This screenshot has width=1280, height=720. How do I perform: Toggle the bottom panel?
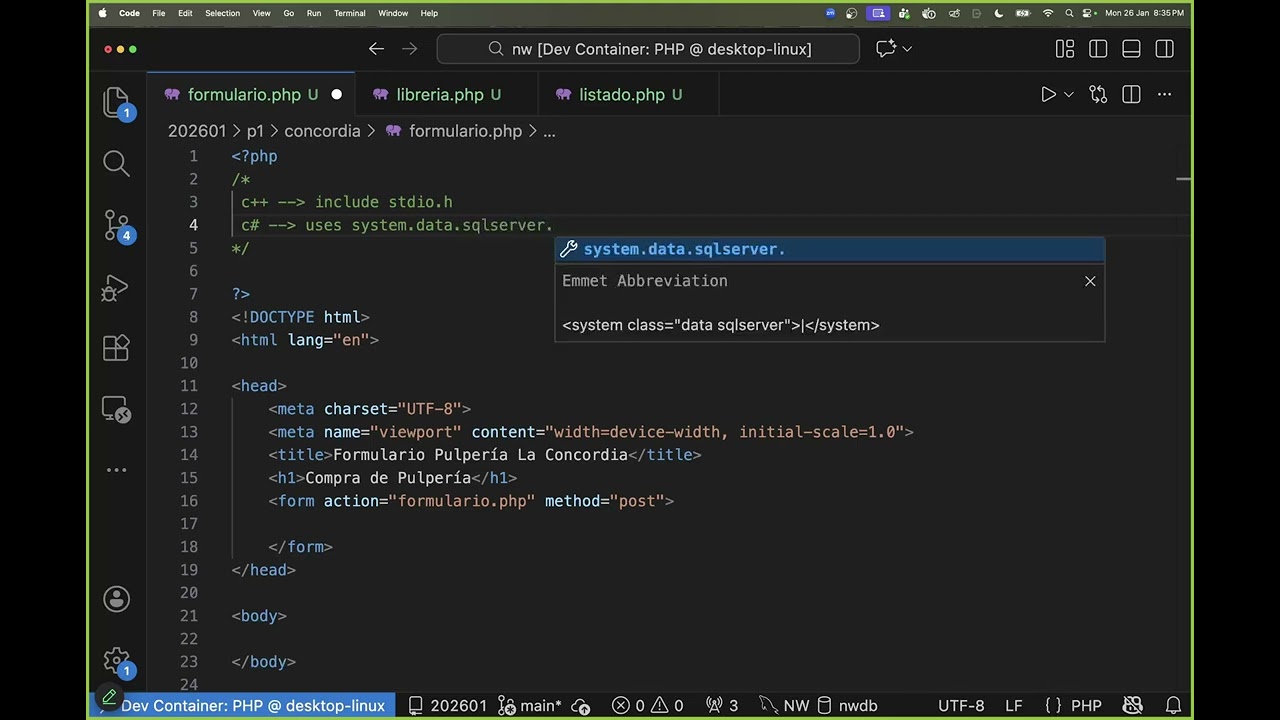point(1131,49)
